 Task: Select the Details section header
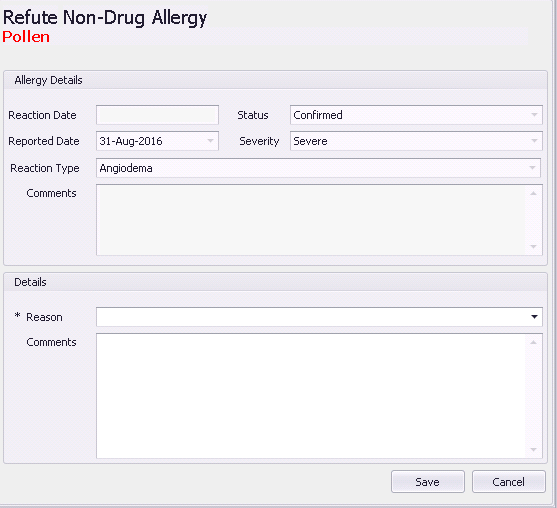pos(30,282)
